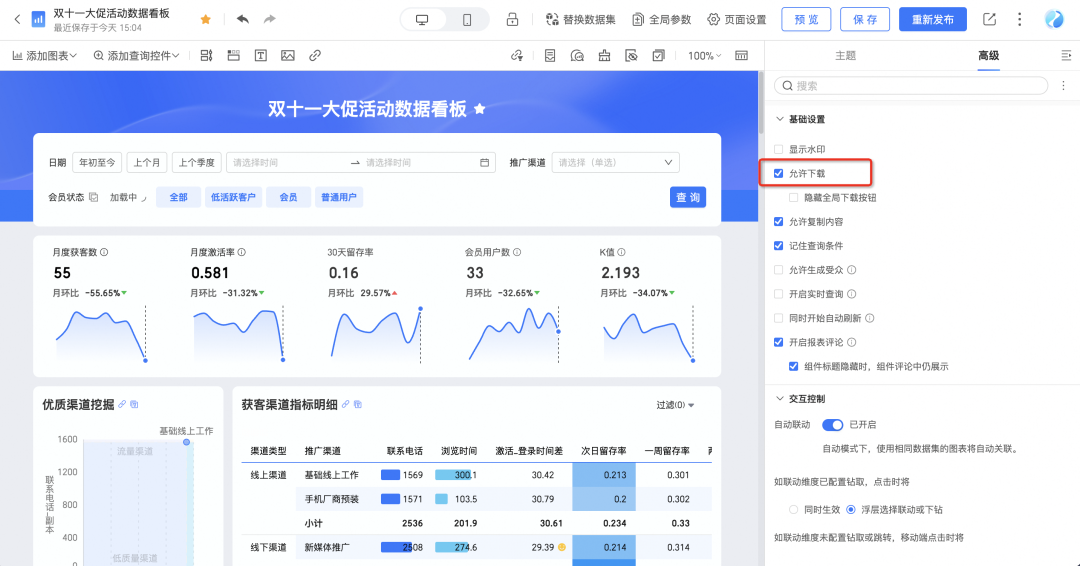Select the 低活跃客户 filter tab
1080x566 pixels.
[x=233, y=197]
